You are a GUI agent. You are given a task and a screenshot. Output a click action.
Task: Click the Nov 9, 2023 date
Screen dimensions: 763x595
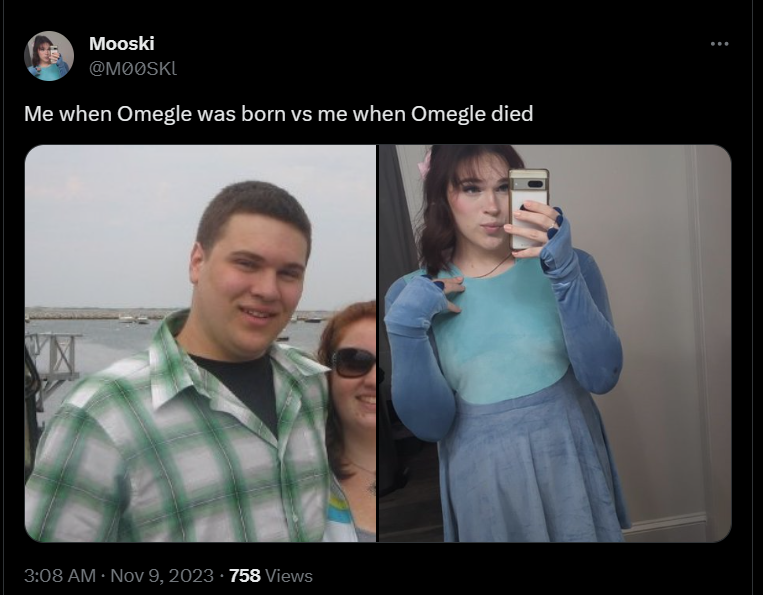[x=162, y=576]
